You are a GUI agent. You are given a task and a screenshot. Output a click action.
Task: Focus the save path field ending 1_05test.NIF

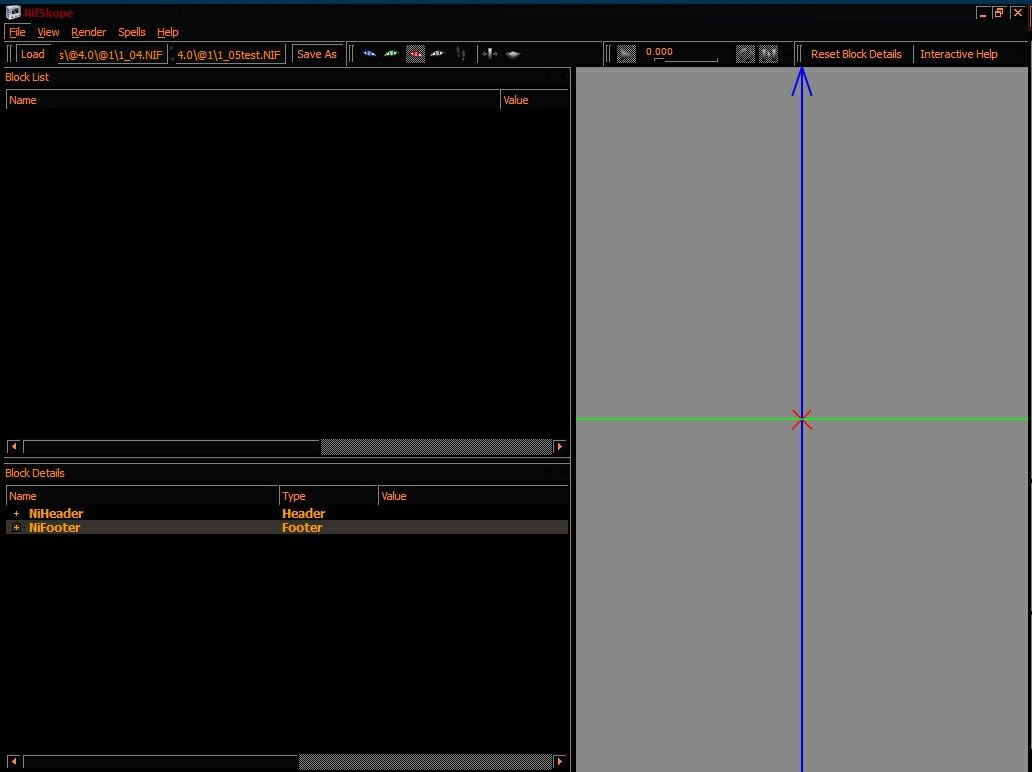coord(230,55)
